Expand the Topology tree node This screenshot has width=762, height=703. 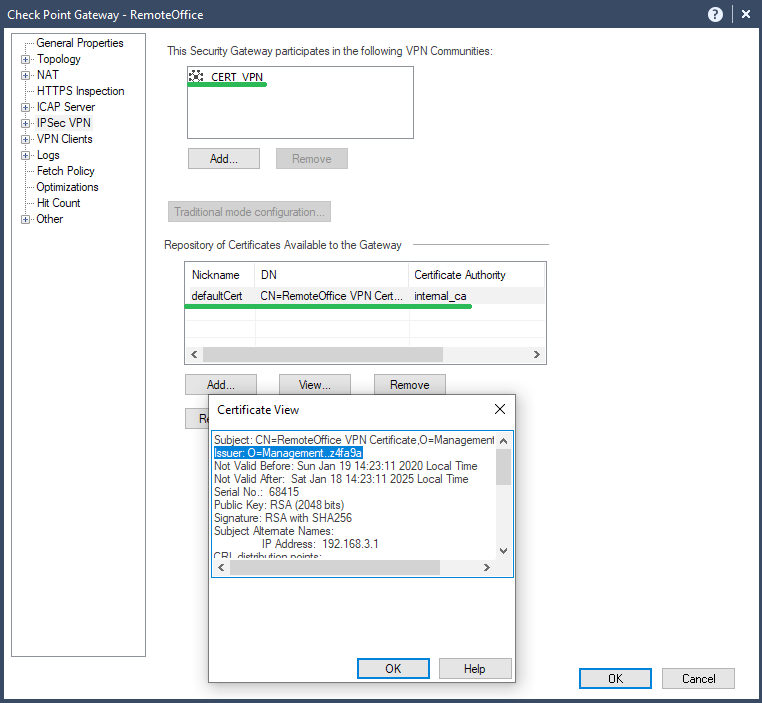tap(25, 59)
